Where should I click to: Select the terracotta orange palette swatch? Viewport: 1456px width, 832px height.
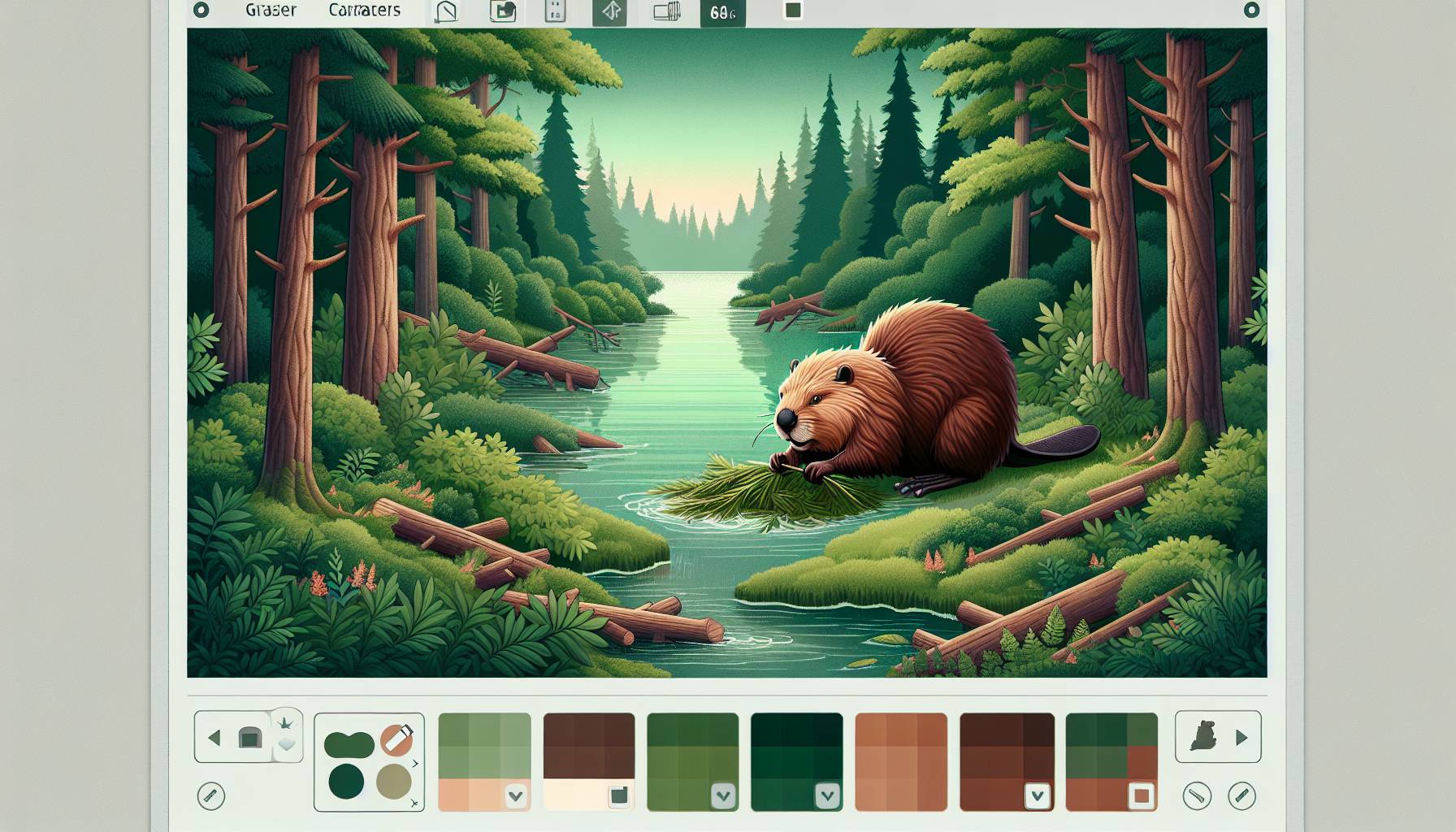coord(901,762)
